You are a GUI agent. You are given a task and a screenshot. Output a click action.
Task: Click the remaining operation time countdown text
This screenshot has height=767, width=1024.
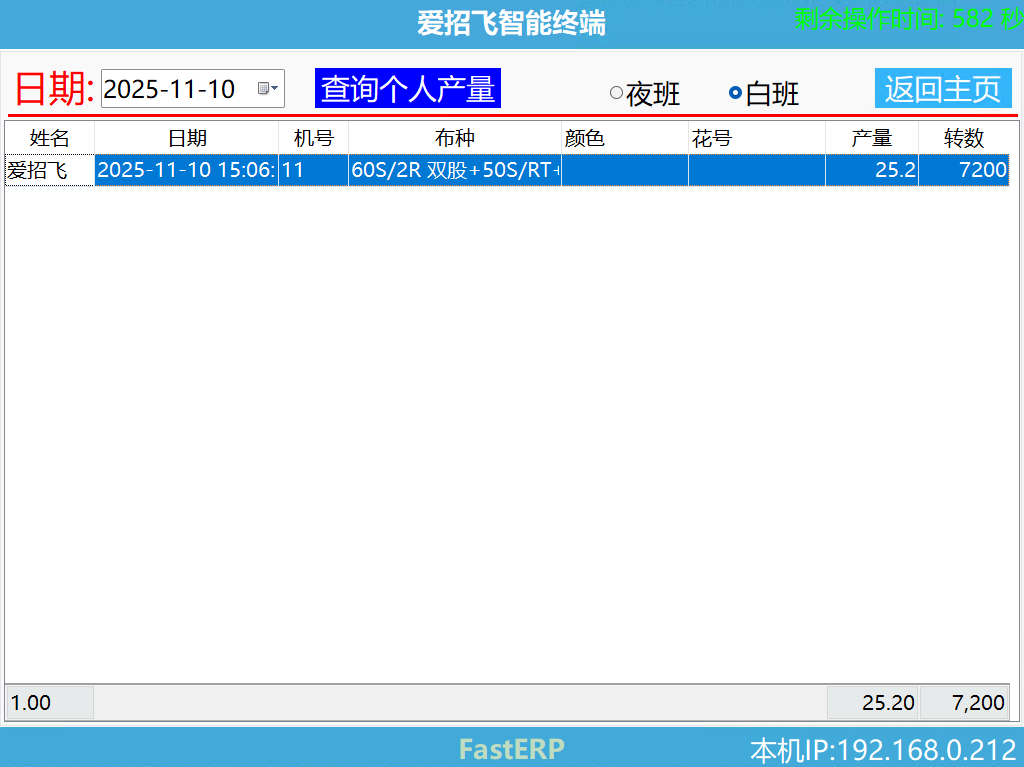point(905,16)
